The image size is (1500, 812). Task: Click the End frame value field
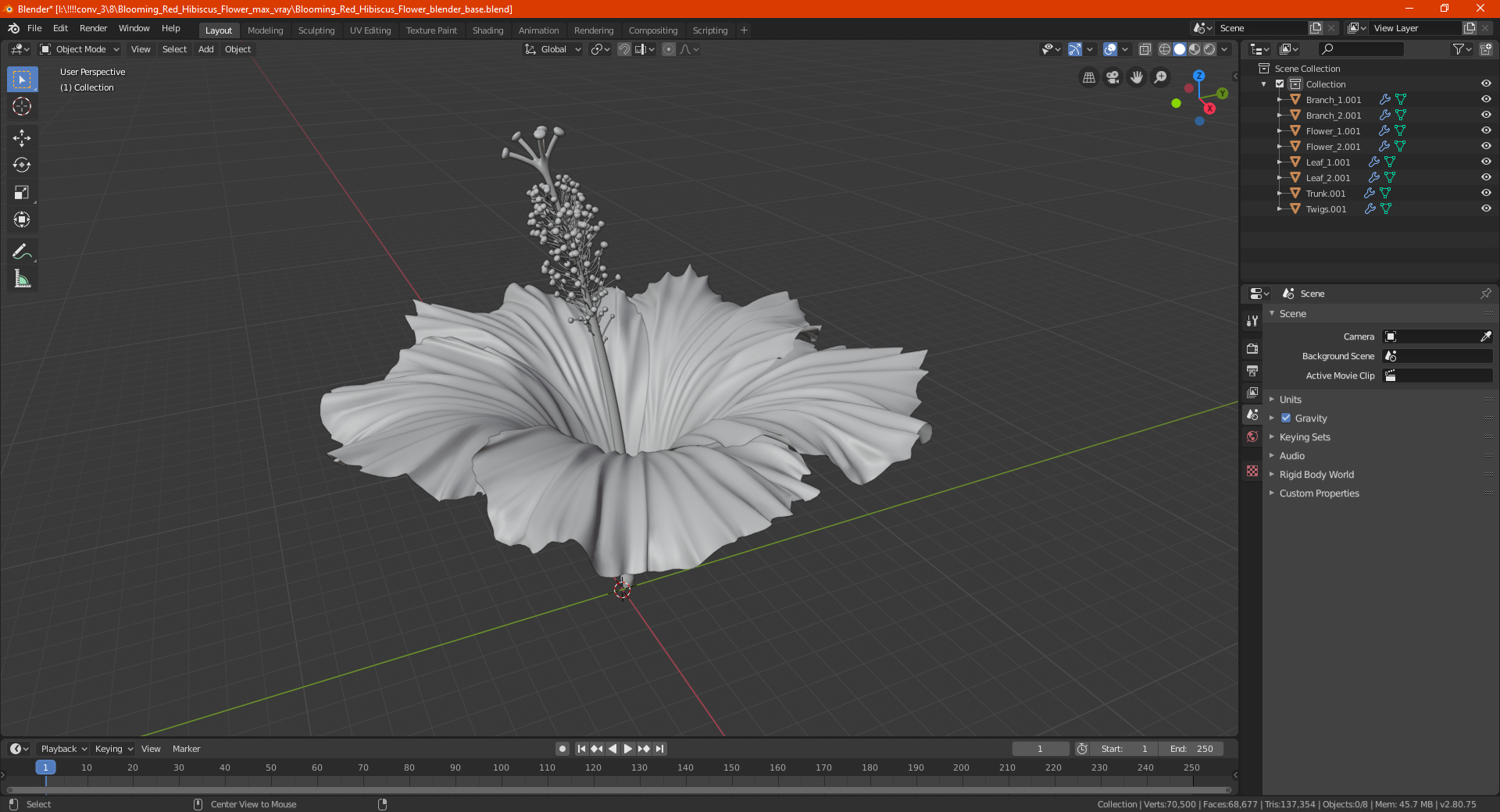point(1191,749)
